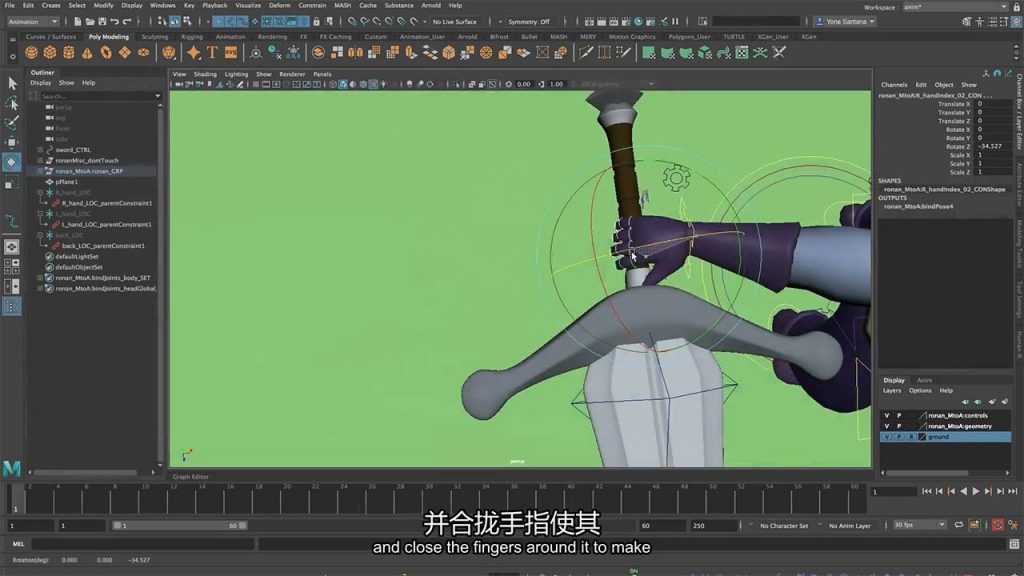Click the No Live Surface field
1024x576 pixels.
455,22
